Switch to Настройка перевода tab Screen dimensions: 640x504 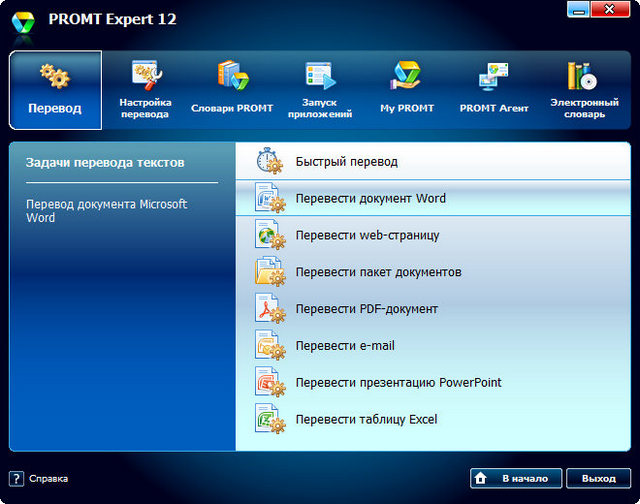(x=145, y=90)
